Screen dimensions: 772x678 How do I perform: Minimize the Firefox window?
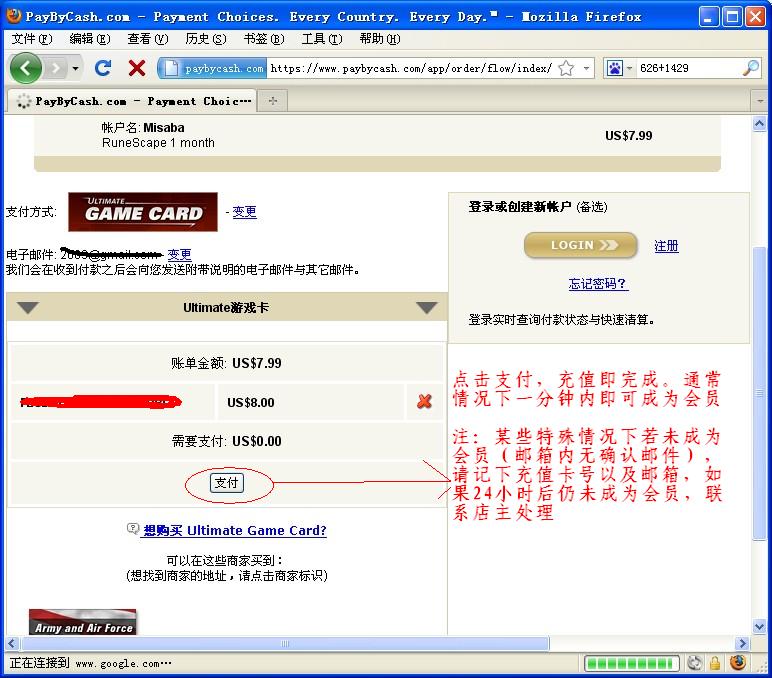pyautogui.click(x=708, y=17)
